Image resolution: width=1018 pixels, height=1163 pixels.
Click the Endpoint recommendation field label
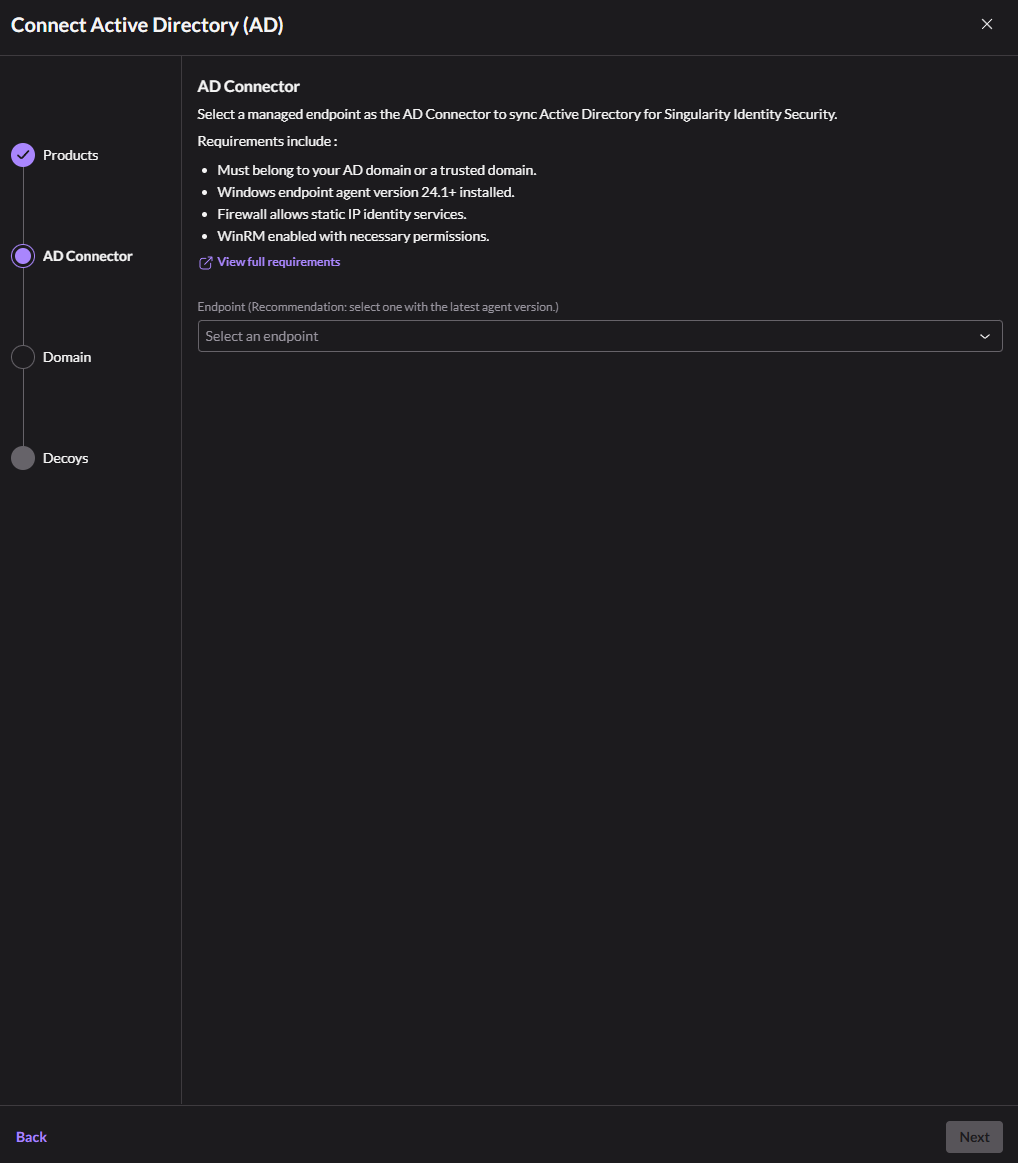click(378, 307)
